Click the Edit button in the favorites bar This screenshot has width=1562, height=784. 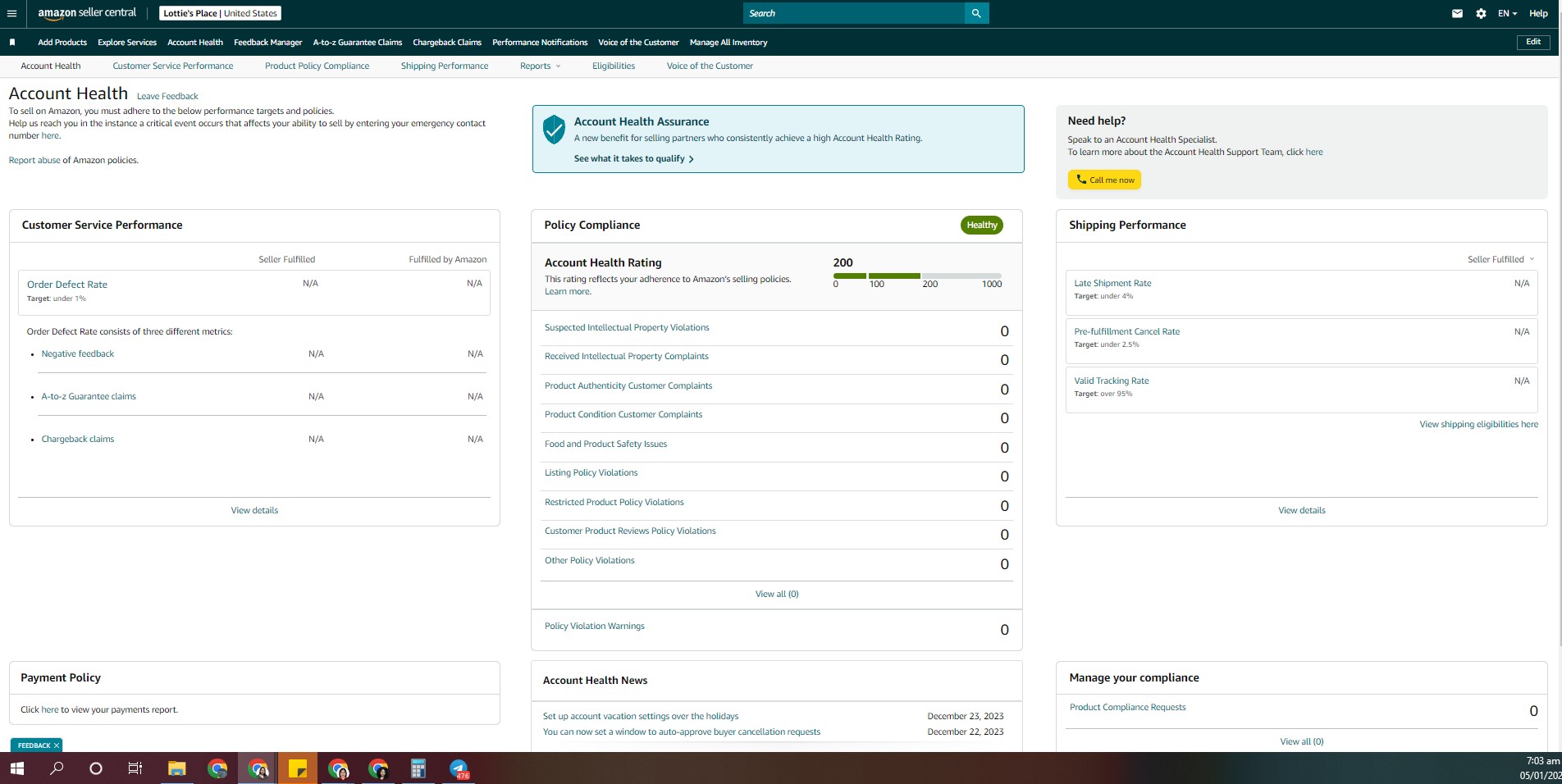click(1533, 42)
